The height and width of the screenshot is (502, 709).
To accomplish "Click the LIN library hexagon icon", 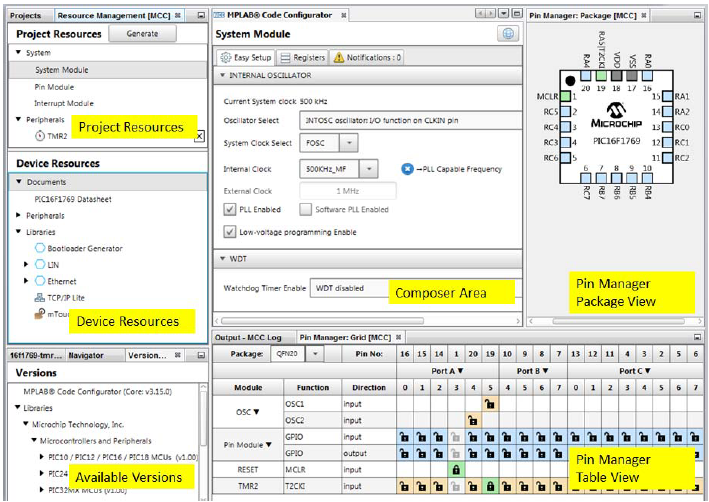I will [x=40, y=264].
